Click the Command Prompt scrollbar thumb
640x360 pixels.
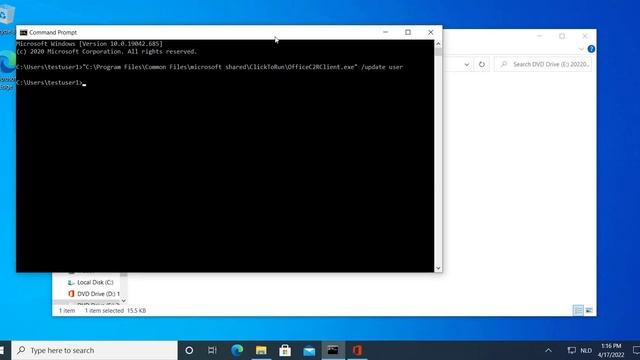(x=438, y=52)
